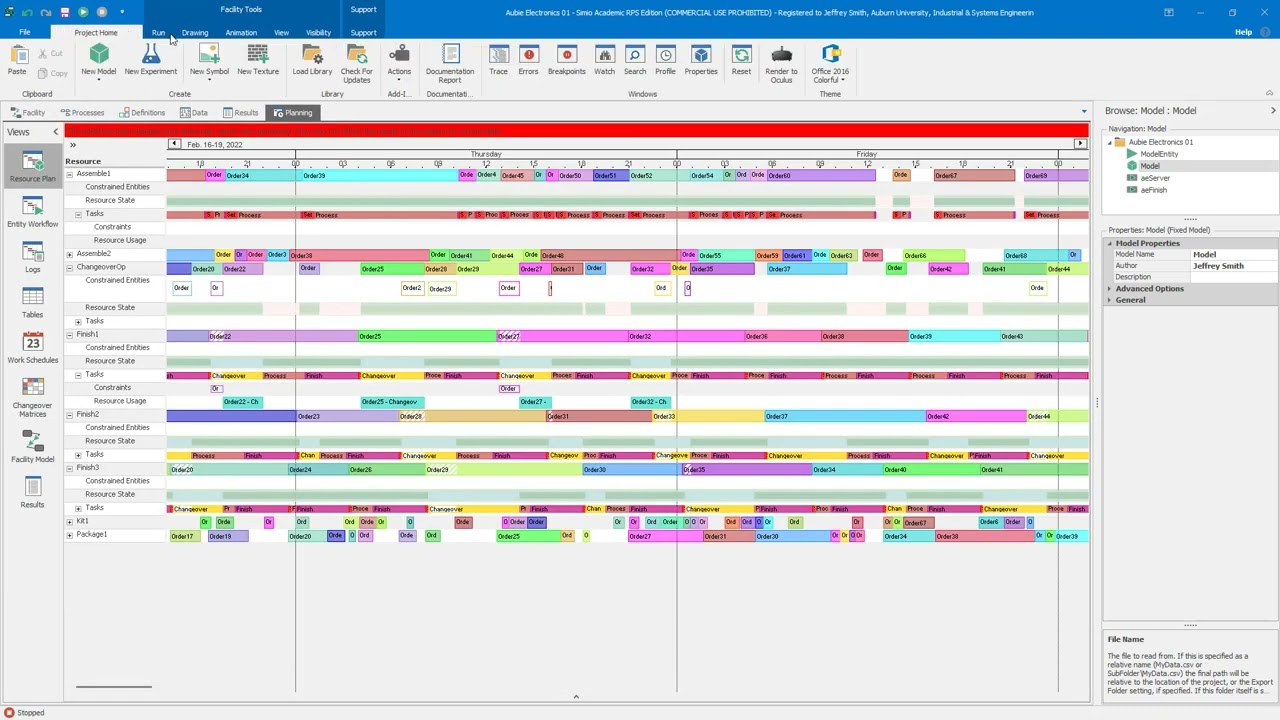Open the Trace window
Screen dimensions: 1280x720
498,60
